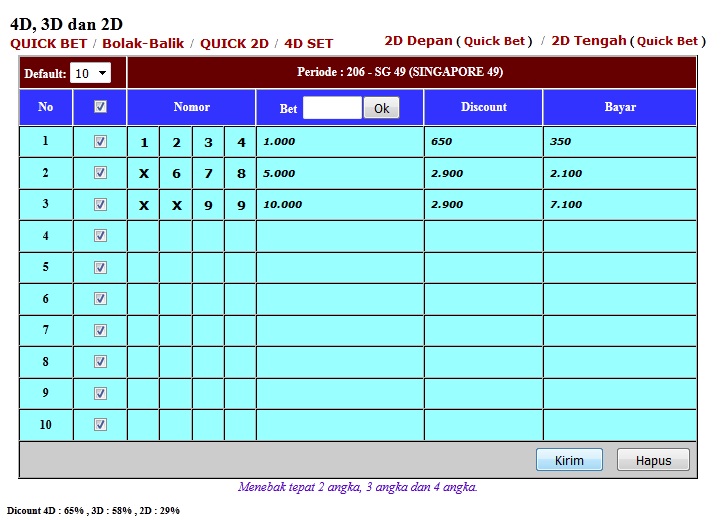Image resolution: width=721 pixels, height=520 pixels.
Task: Open Quick Bet beside 2D Tengah
Action: 667,41
